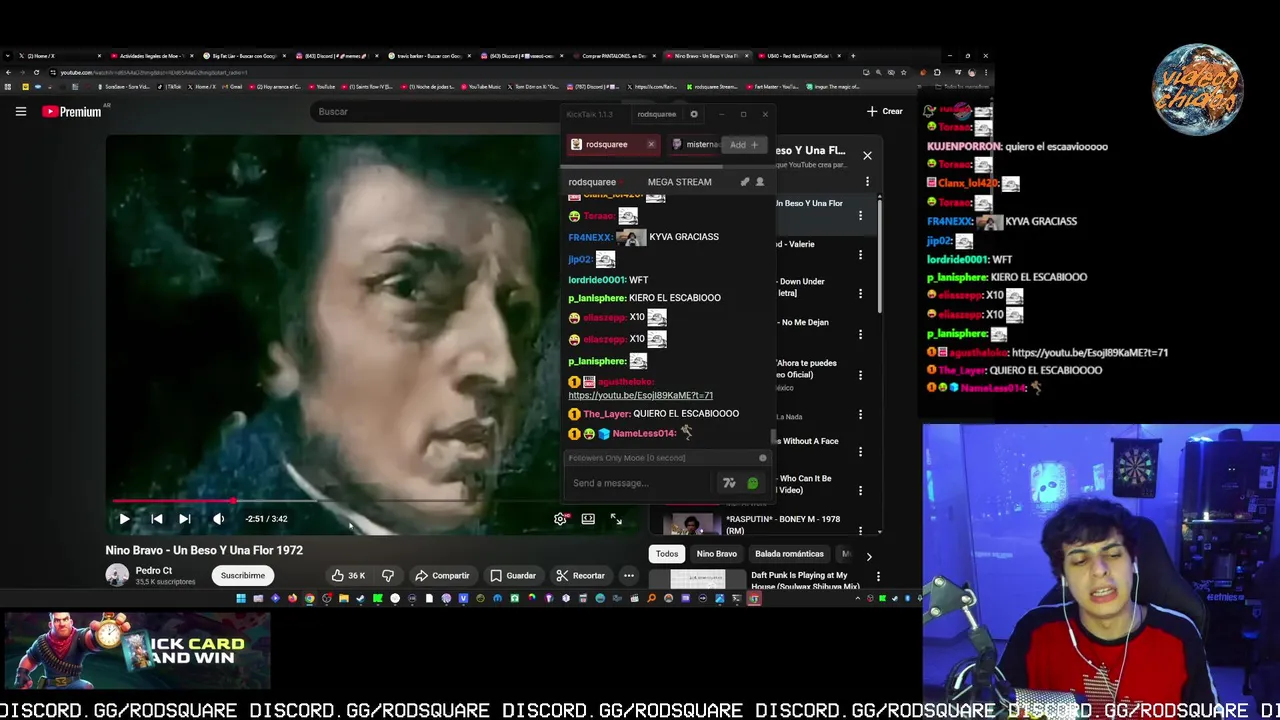Image resolution: width=1280 pixels, height=720 pixels.
Task: Open pinned message pin icon in KickTalk
Action: click(744, 182)
